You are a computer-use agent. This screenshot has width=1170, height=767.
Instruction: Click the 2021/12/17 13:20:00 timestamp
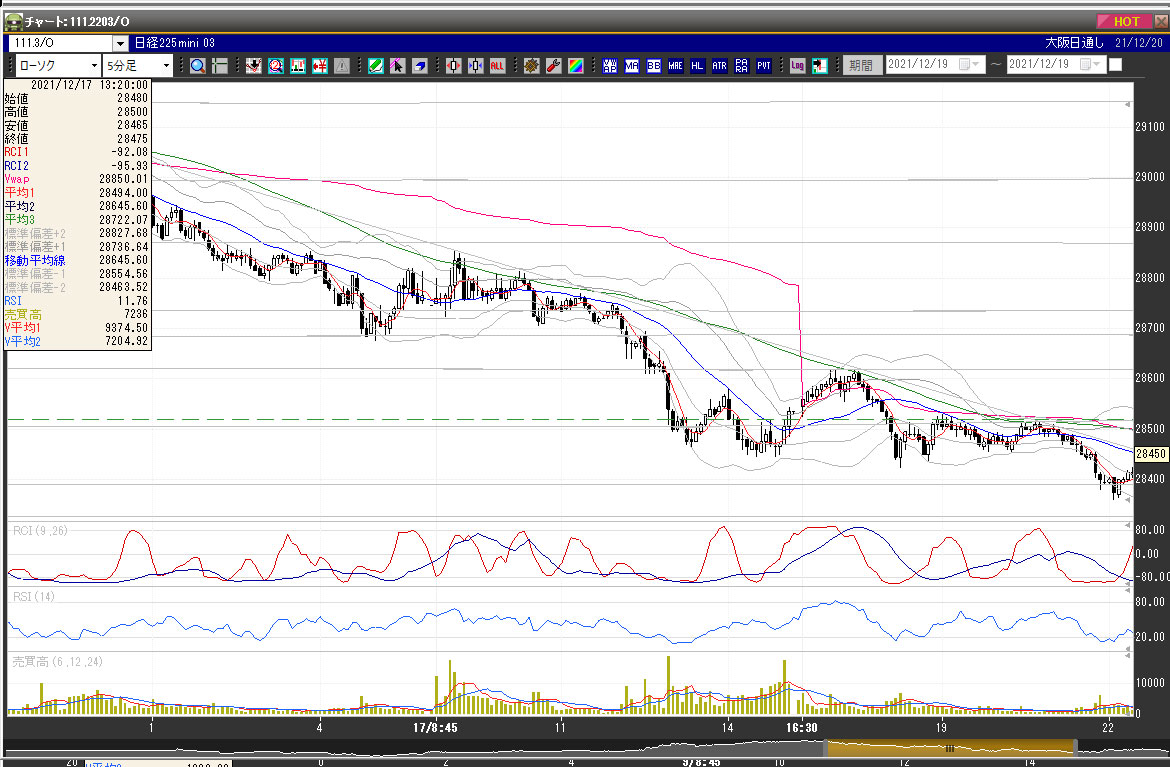90,85
